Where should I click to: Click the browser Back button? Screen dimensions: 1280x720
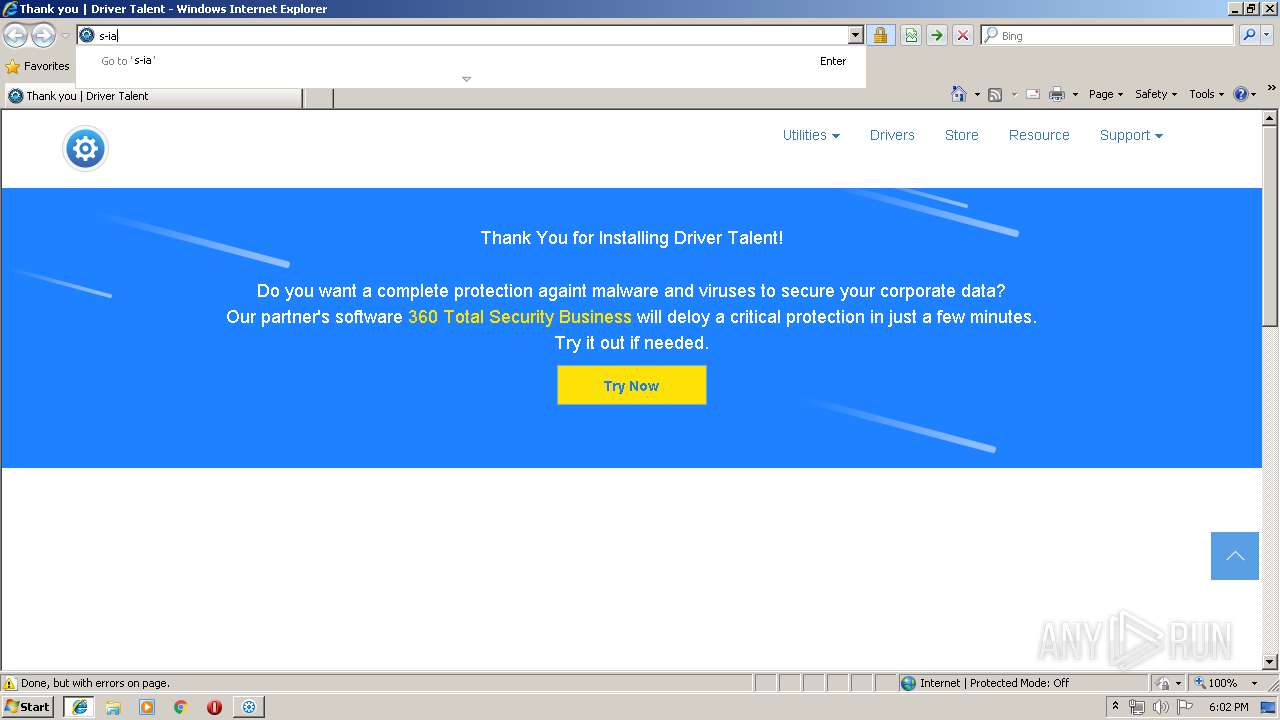(15, 36)
